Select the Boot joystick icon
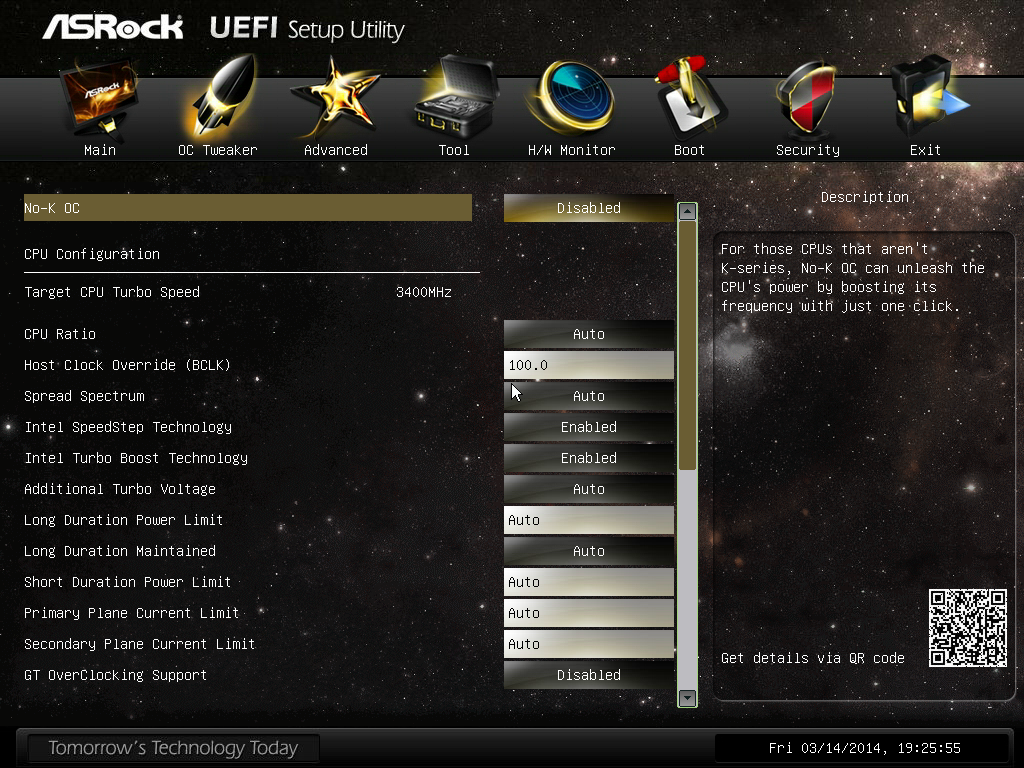 click(690, 98)
